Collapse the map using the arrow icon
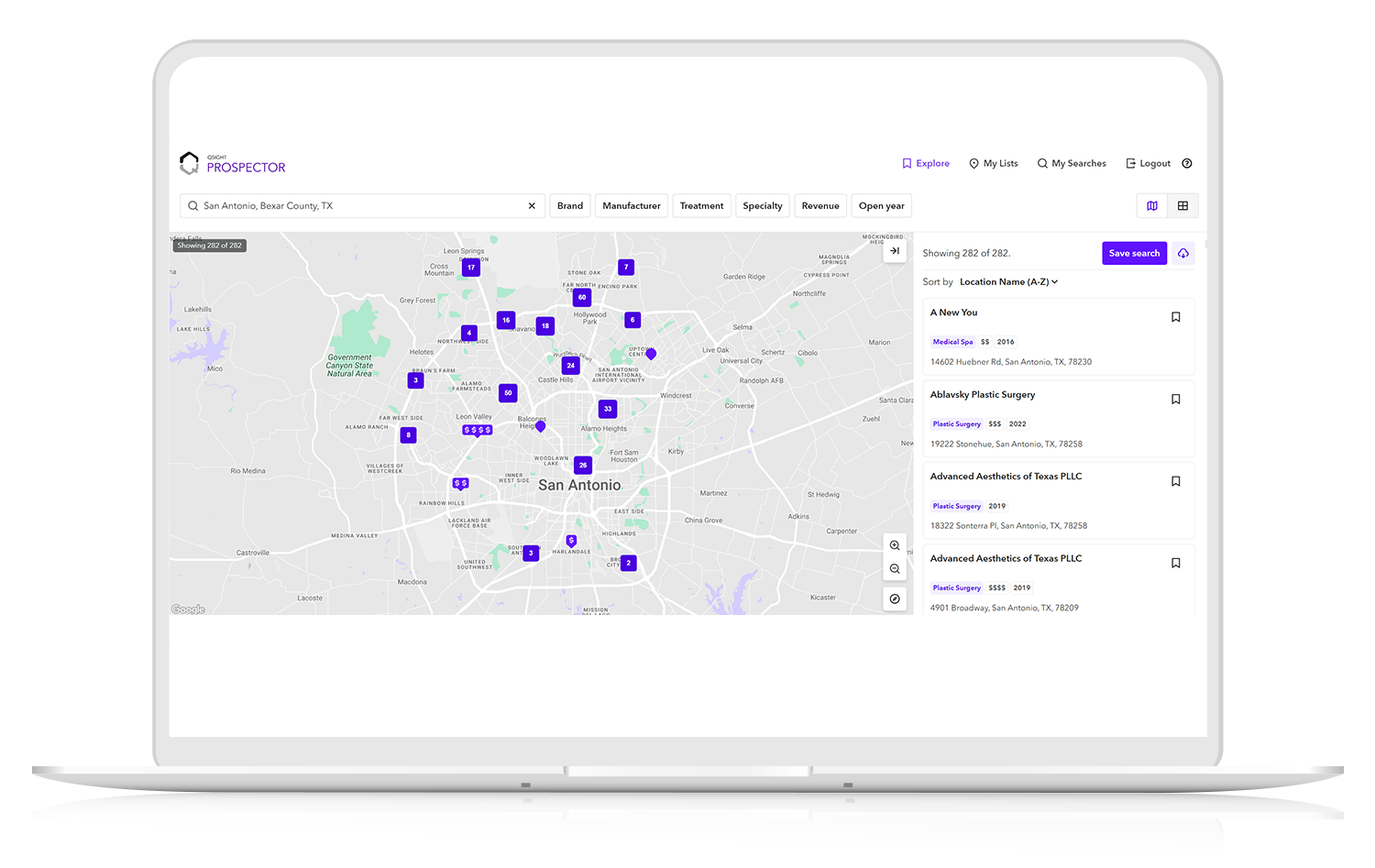Screen dimensions: 1375x868 pyautogui.click(x=895, y=249)
